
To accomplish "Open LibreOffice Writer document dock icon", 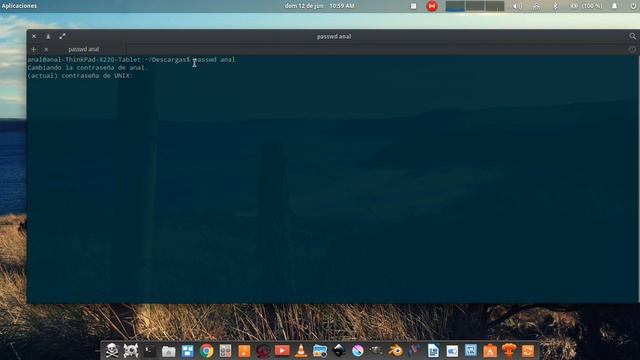I will (433, 351).
